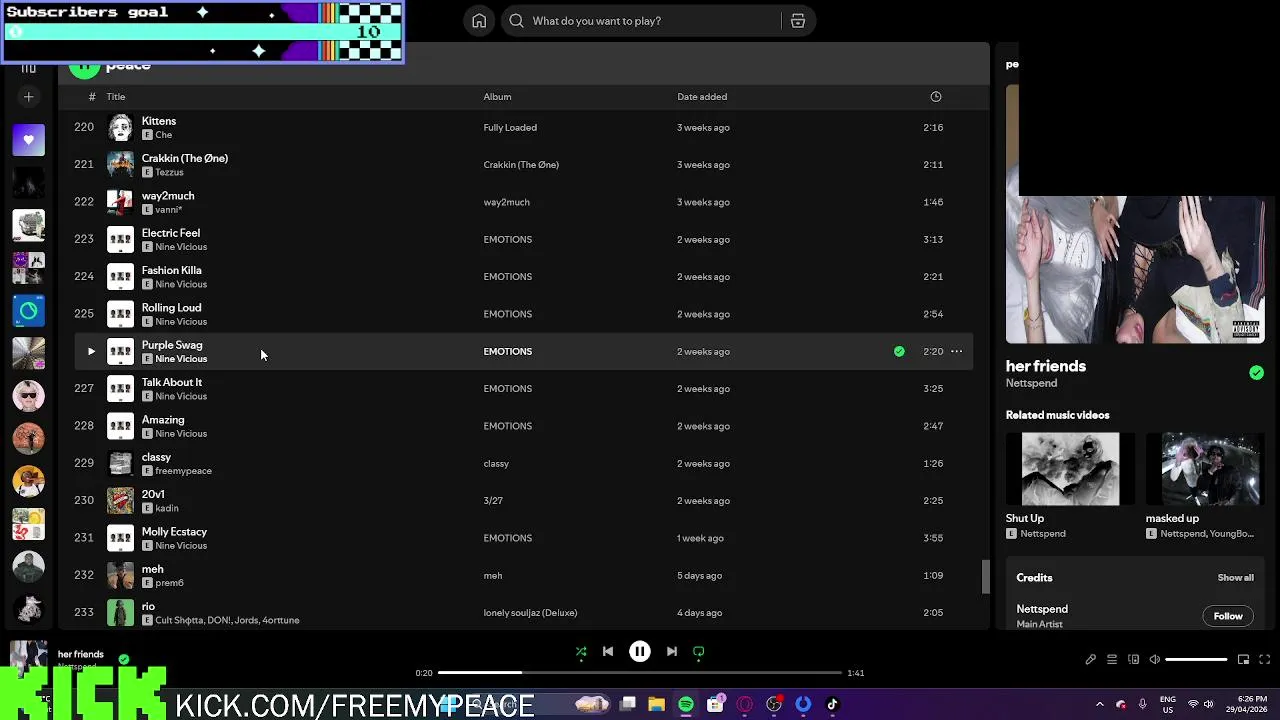Toggle repeat mode
The image size is (1280, 720).
coord(699,652)
